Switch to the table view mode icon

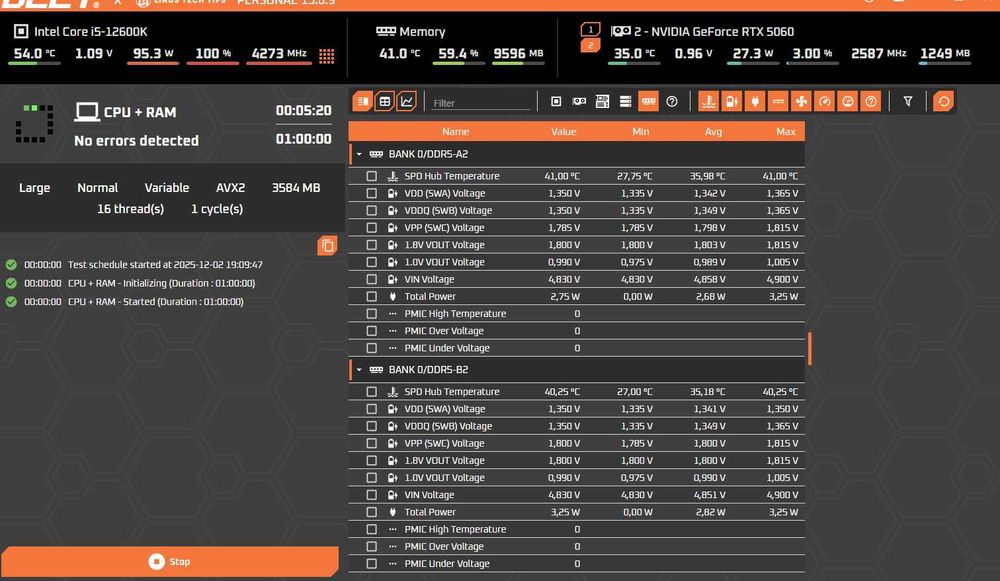coord(385,101)
